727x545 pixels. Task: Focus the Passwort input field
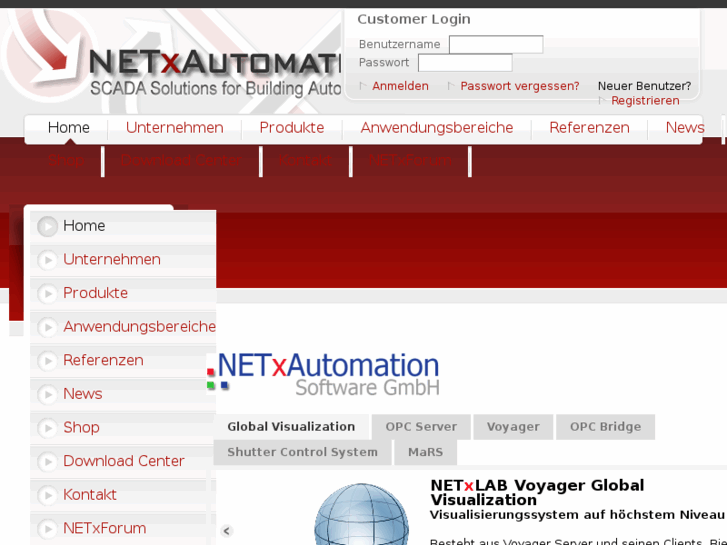[x=465, y=63]
